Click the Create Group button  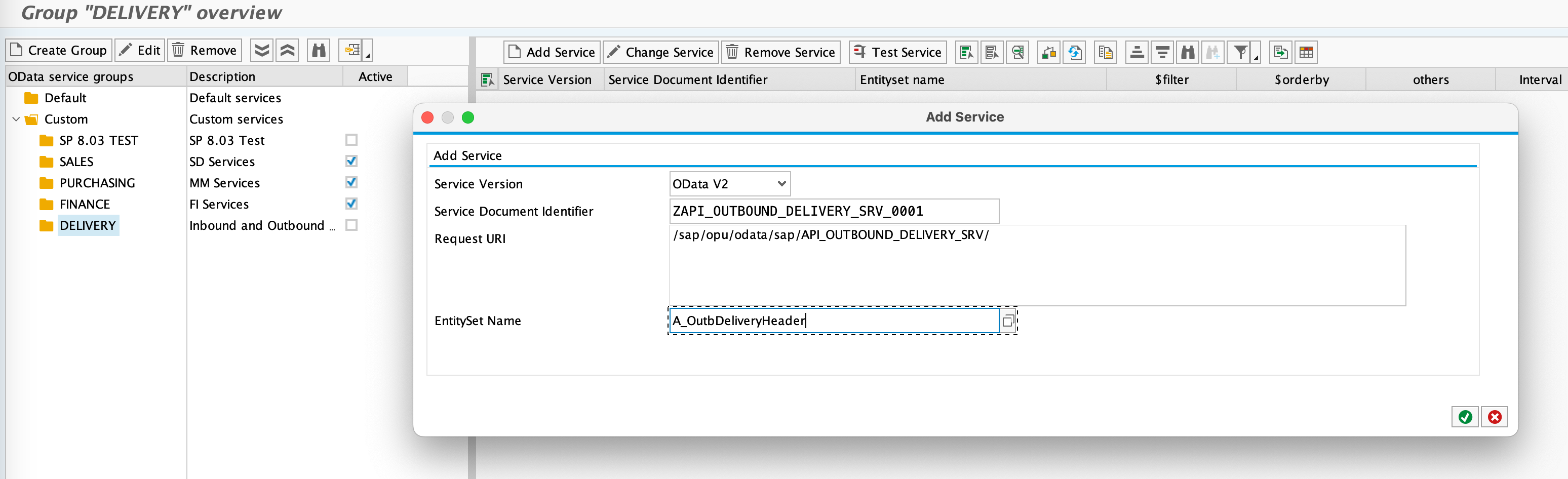pos(59,50)
